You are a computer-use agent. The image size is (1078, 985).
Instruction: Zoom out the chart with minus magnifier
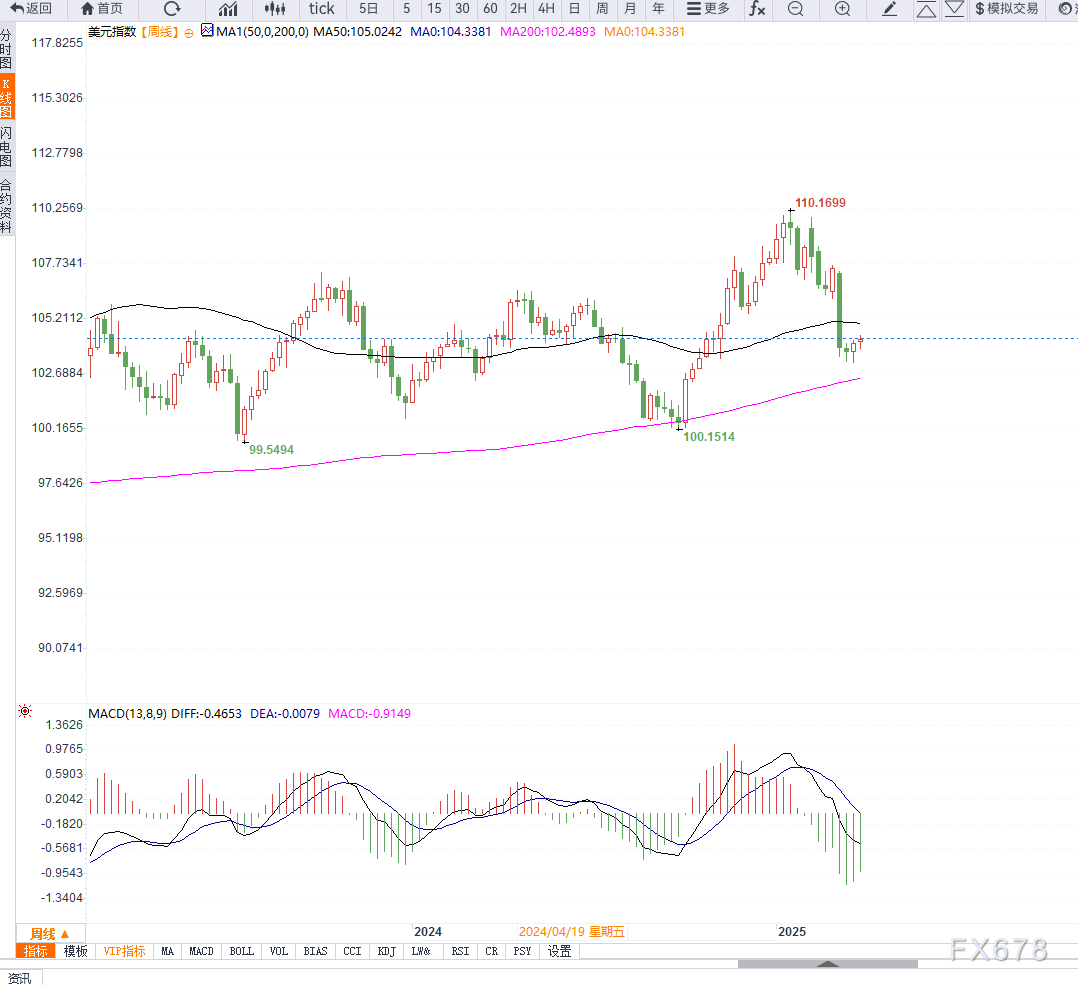(x=795, y=9)
